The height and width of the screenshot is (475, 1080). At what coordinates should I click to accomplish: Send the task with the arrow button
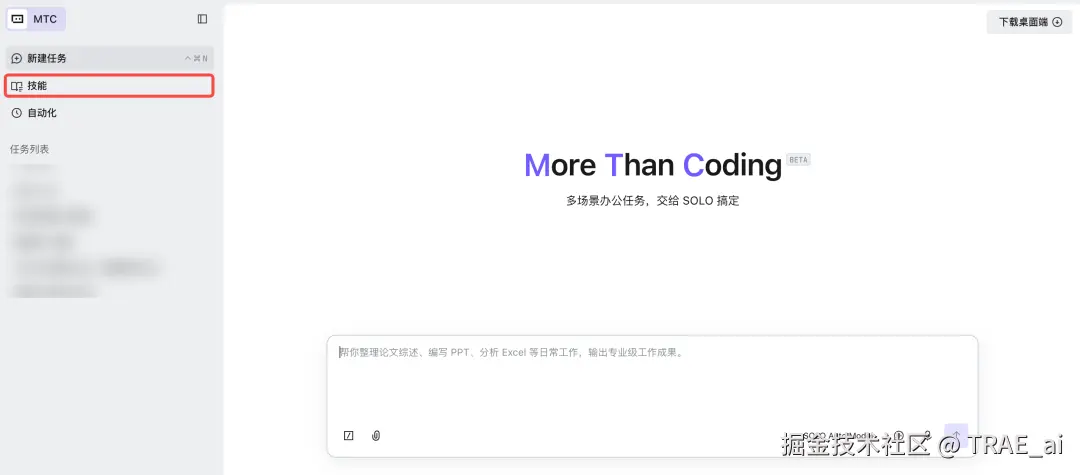click(x=956, y=435)
